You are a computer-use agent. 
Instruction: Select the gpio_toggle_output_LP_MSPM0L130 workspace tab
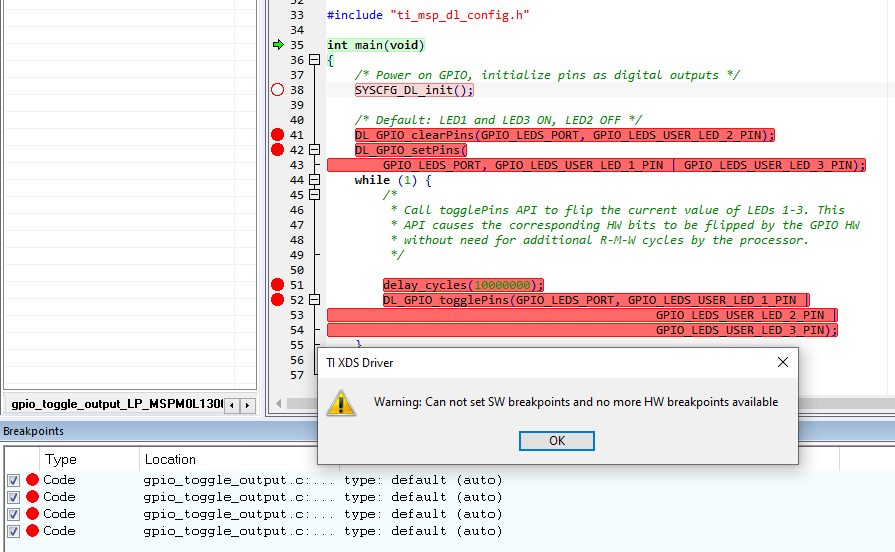click(114, 405)
